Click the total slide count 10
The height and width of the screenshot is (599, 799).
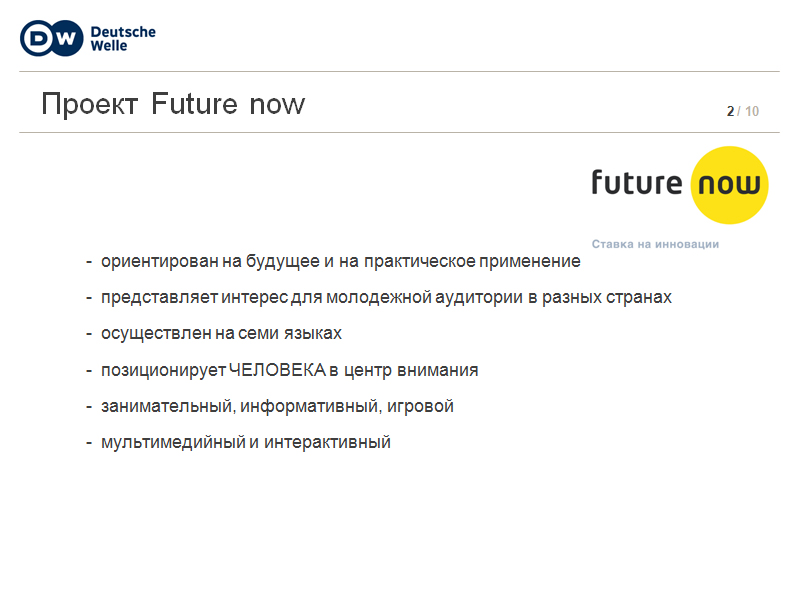pyautogui.click(x=752, y=111)
